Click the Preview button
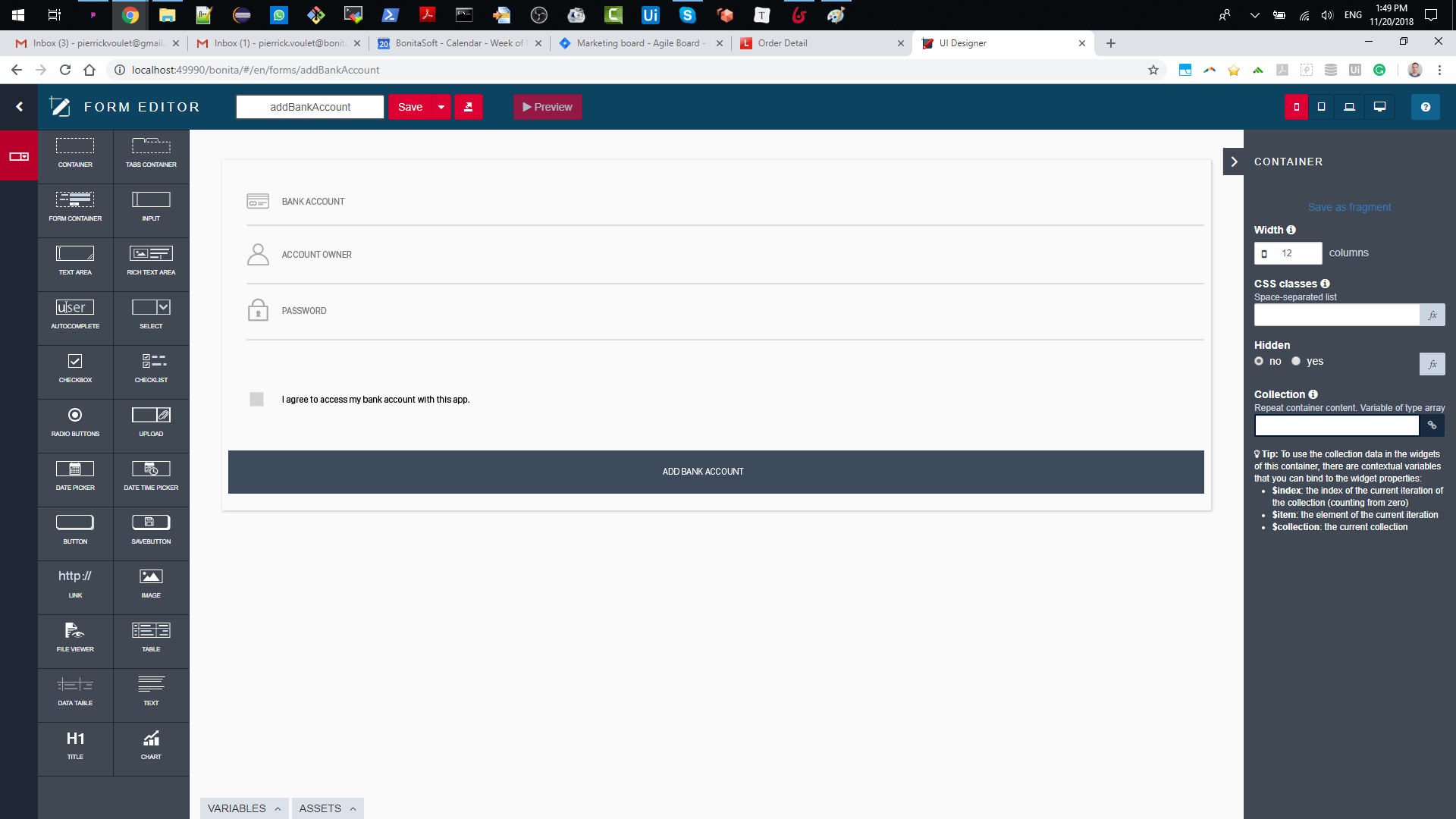Screen dimensions: 1456x819 tap(547, 107)
